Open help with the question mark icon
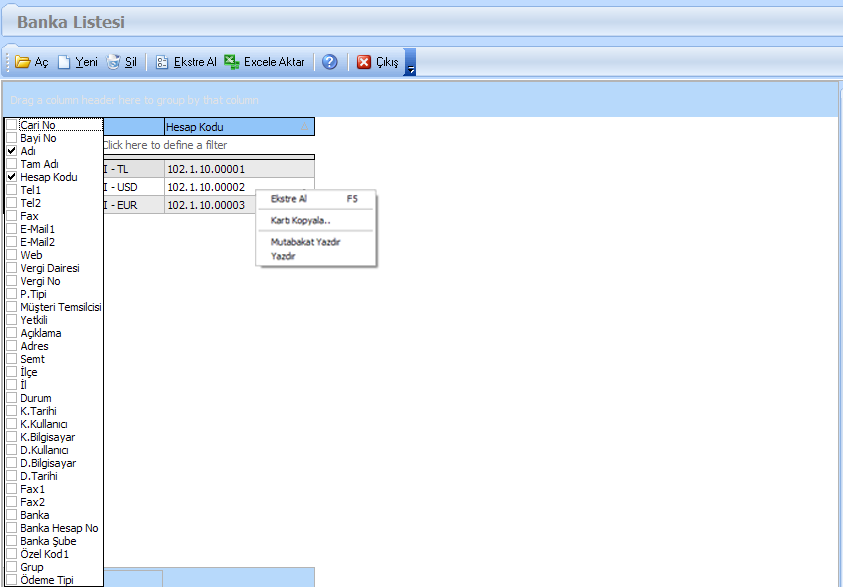The image size is (843, 587). (329, 62)
